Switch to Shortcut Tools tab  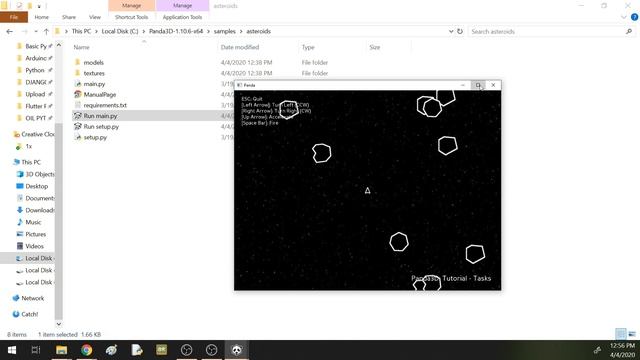click(131, 17)
